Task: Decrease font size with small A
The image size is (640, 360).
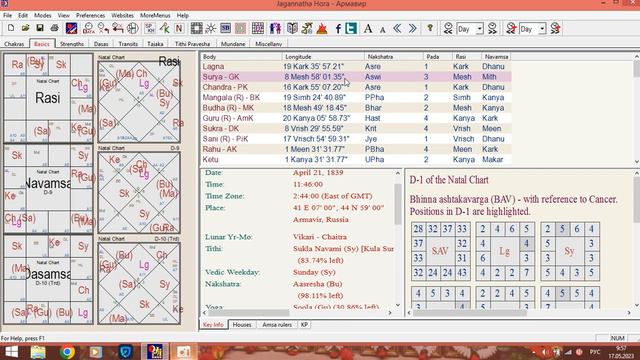Action: [382, 29]
